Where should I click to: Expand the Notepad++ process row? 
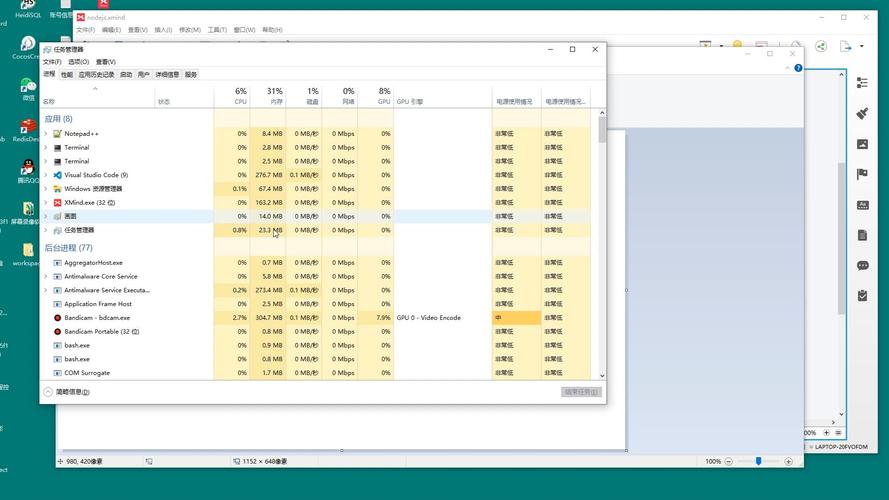click(x=46, y=134)
